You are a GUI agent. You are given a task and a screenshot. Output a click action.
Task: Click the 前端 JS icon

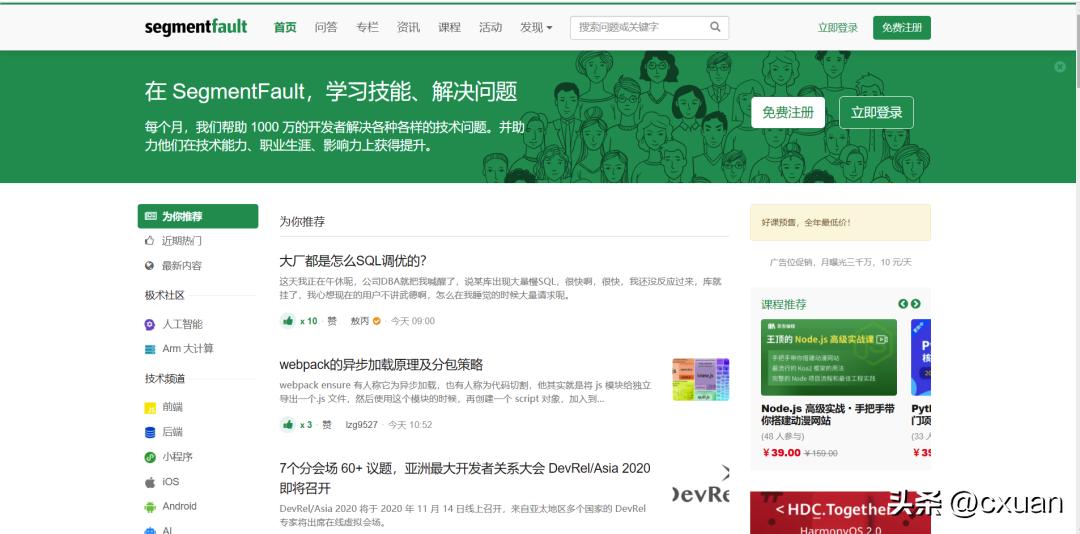click(149, 408)
